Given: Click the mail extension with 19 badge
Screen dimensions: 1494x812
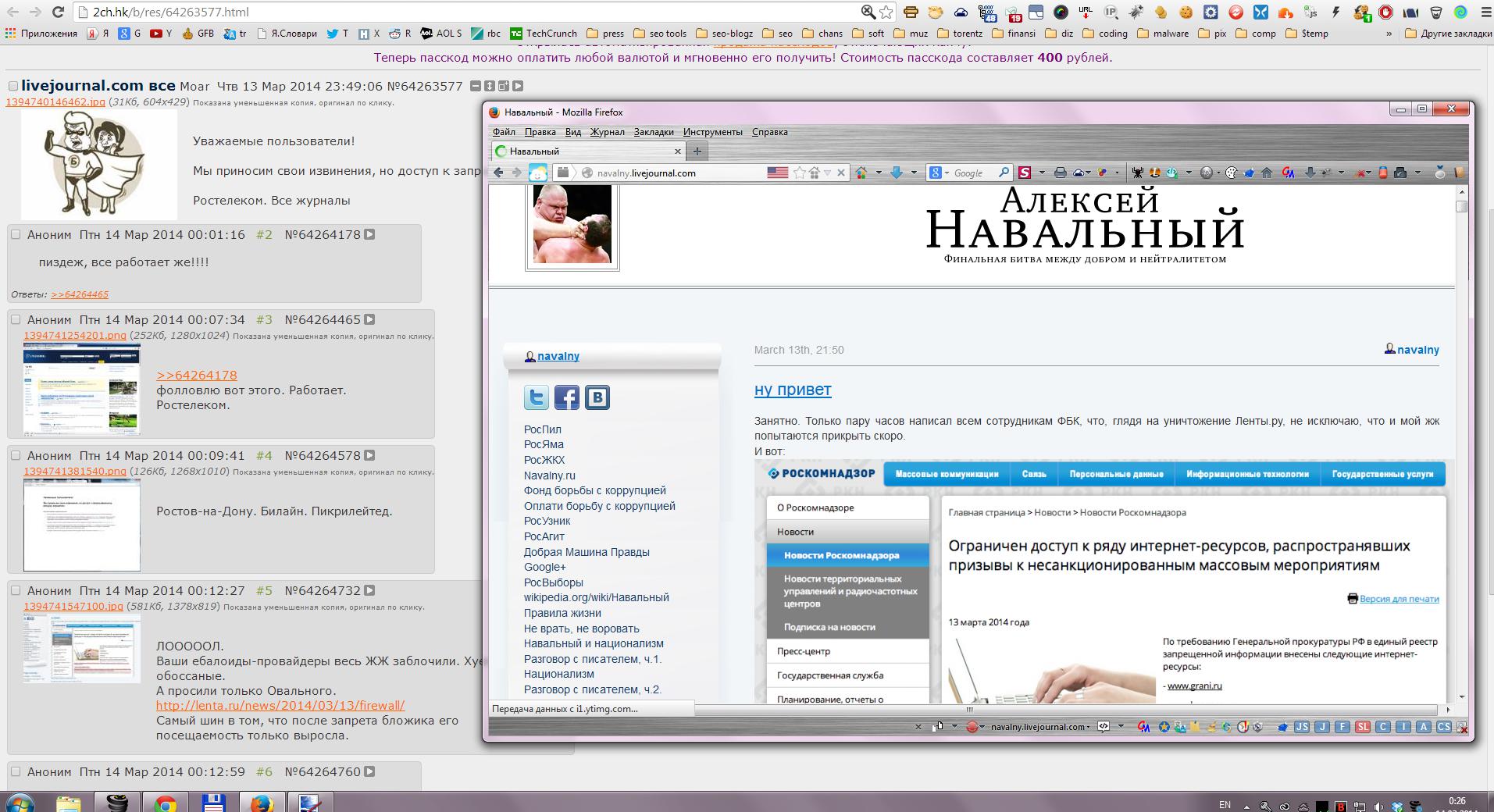Looking at the screenshot, I should (1011, 12).
